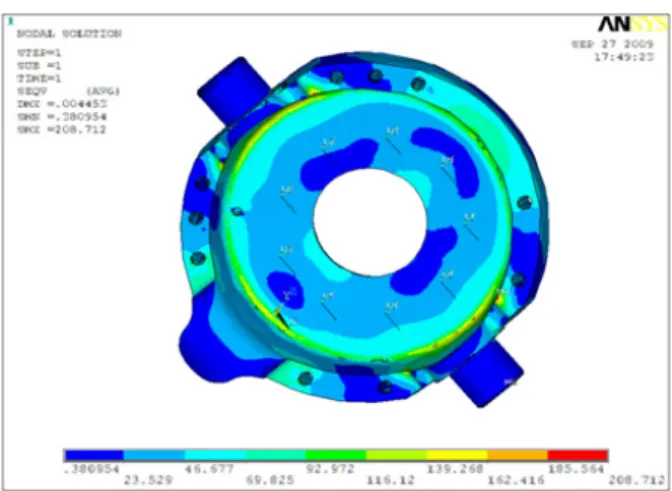Click the SEP 27 2009 date
Screen dimensions: 672x491
pyautogui.click(x=613, y=44)
